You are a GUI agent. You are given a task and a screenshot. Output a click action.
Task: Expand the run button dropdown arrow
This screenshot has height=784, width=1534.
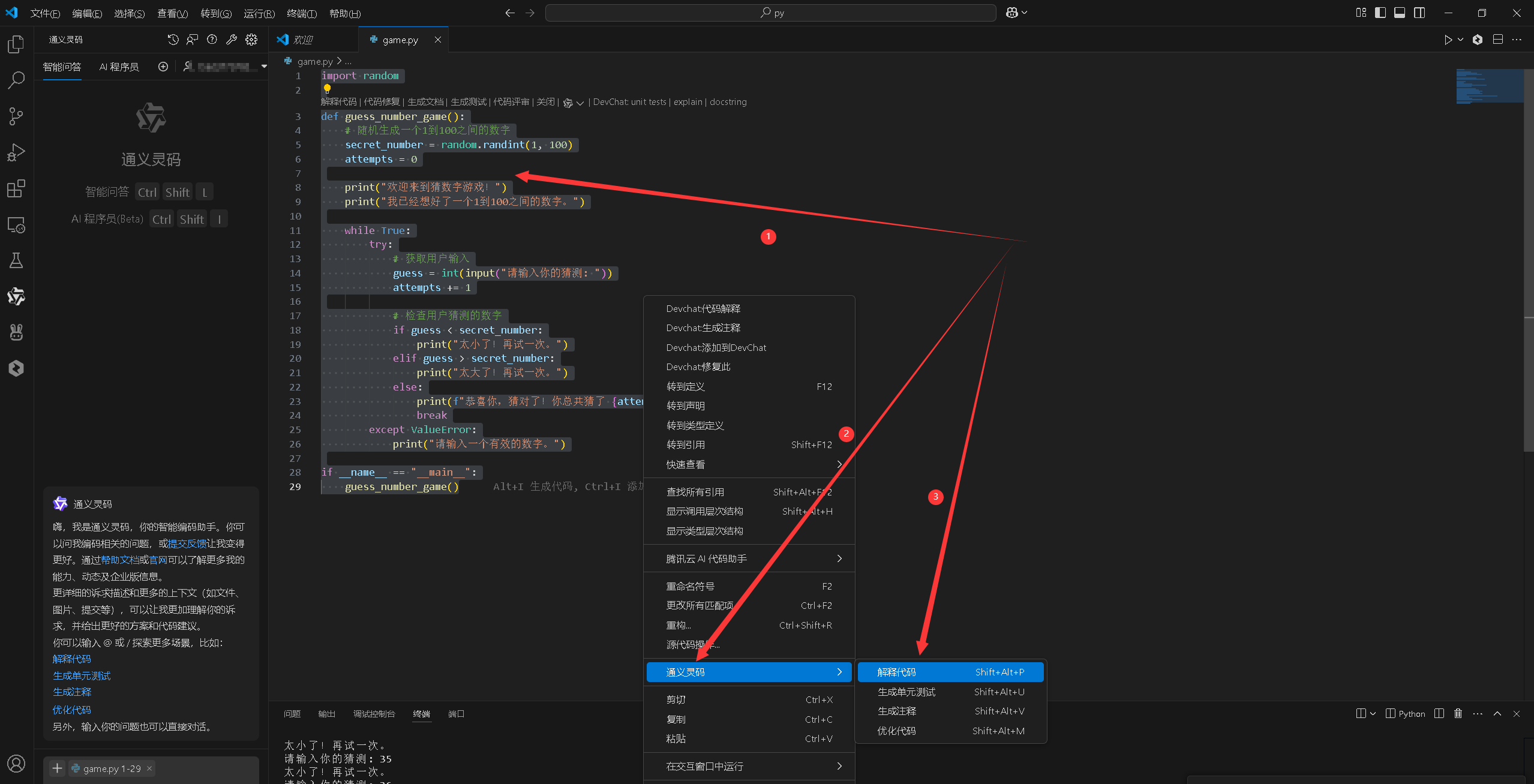click(1460, 40)
